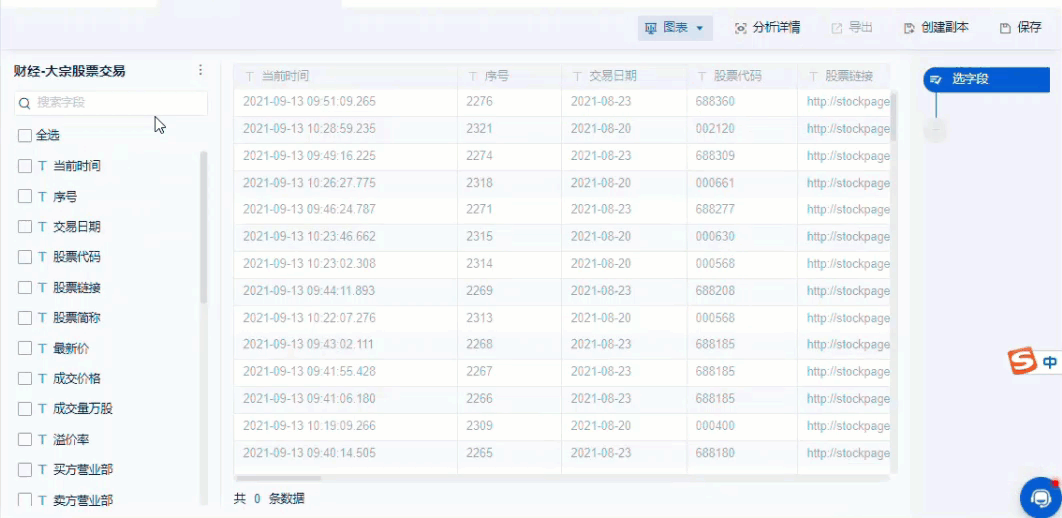Click the T type icon beside 序号 field
Screen dimensions: 1062x518
pos(42,196)
